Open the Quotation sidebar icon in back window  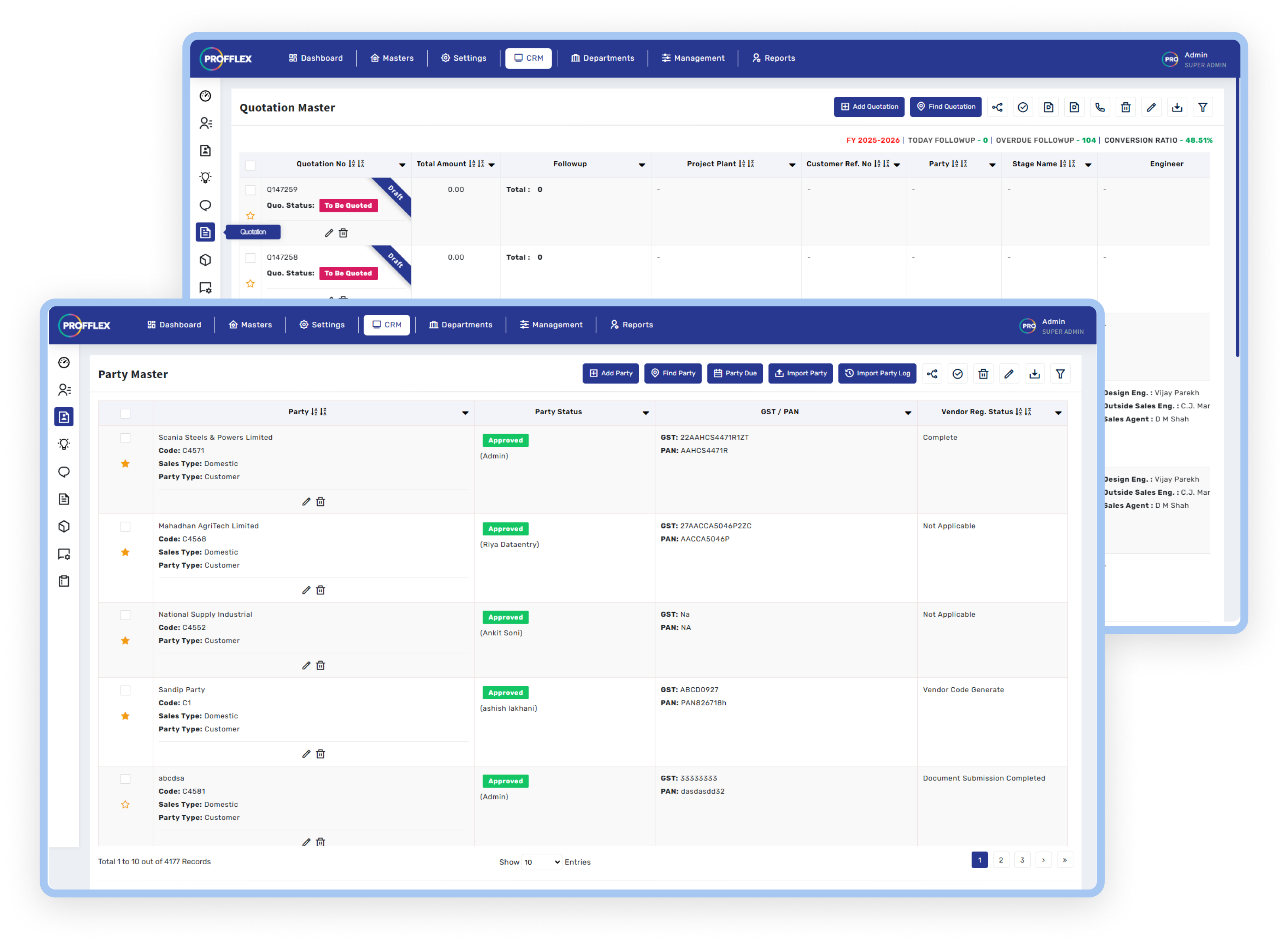pyautogui.click(x=205, y=232)
